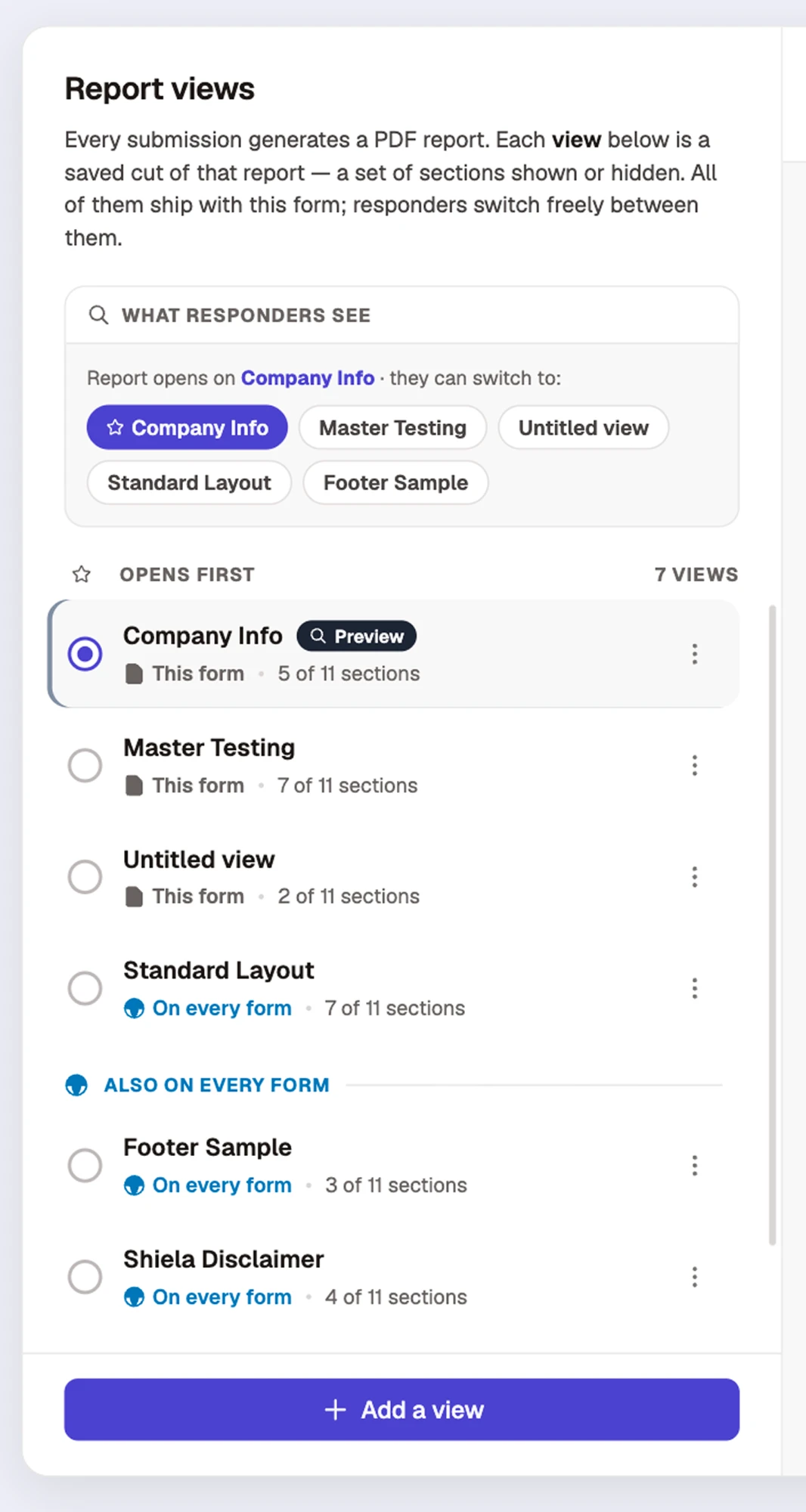Click the 3 of 11 sections text
This screenshot has height=1512, width=806.
point(396,1185)
